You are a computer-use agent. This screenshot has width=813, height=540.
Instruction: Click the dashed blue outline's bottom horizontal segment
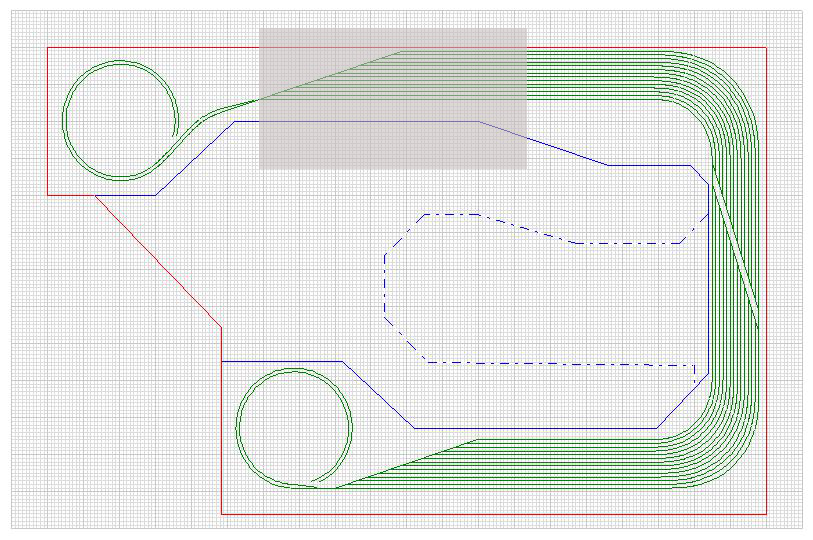560,363
